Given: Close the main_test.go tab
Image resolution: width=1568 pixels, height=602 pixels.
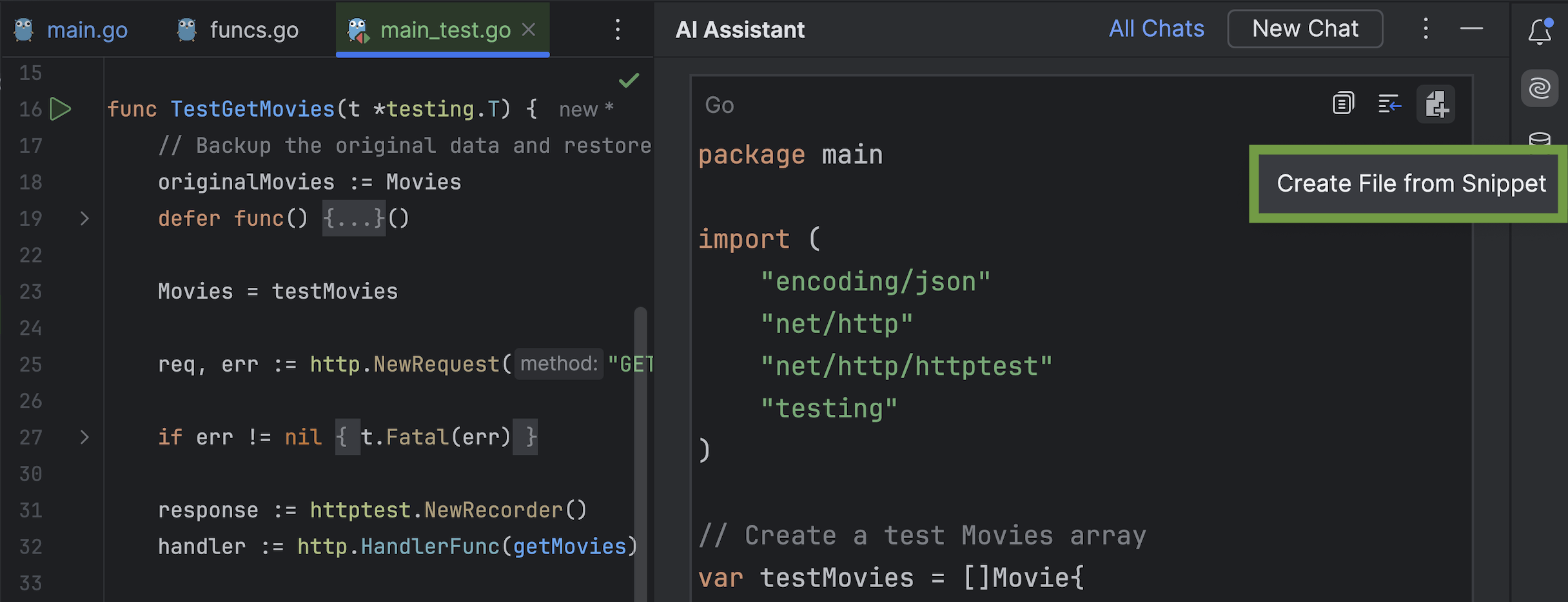Looking at the screenshot, I should click(x=529, y=30).
